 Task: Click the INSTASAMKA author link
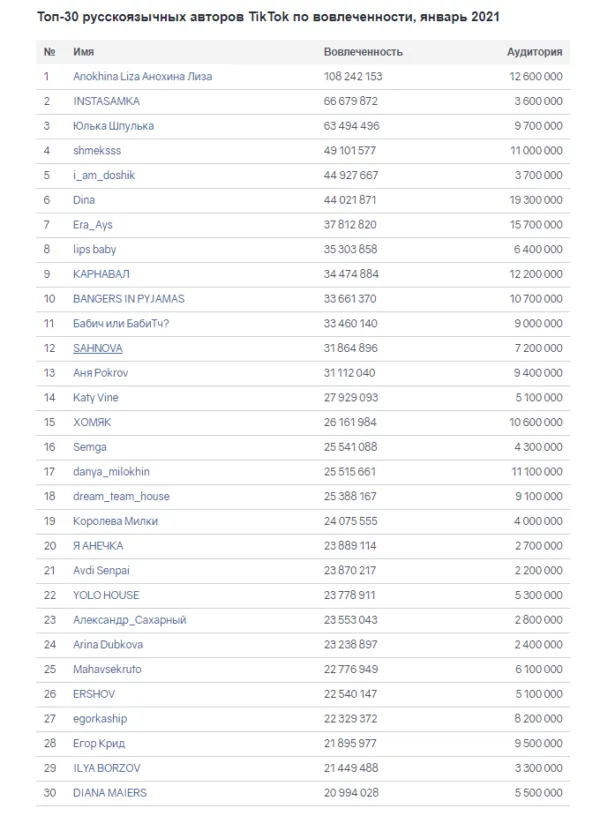click(106, 101)
